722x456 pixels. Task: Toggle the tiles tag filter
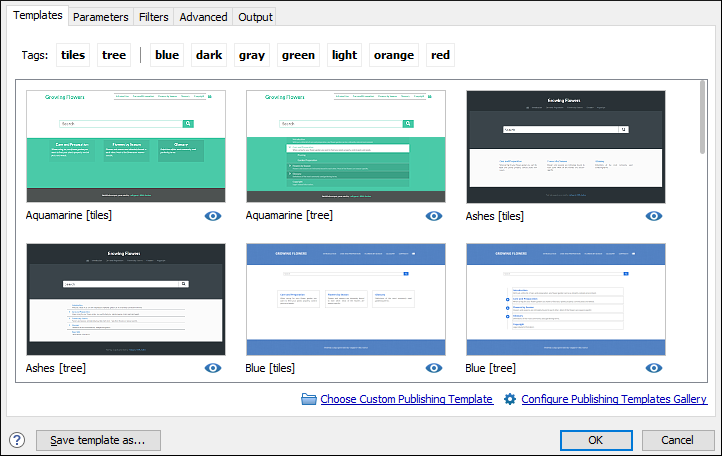(73, 55)
